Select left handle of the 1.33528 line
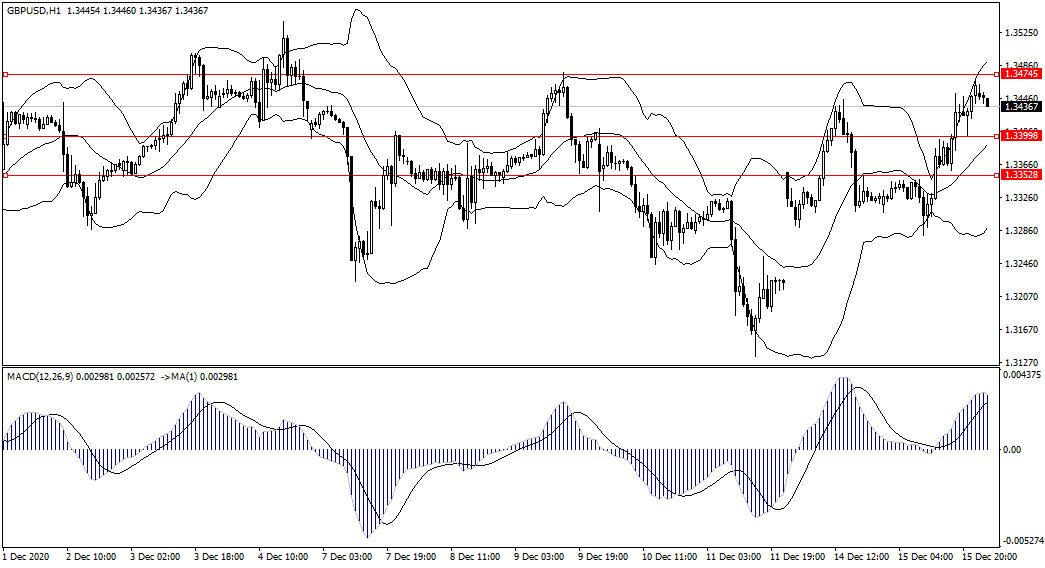1045x568 pixels. [6, 175]
